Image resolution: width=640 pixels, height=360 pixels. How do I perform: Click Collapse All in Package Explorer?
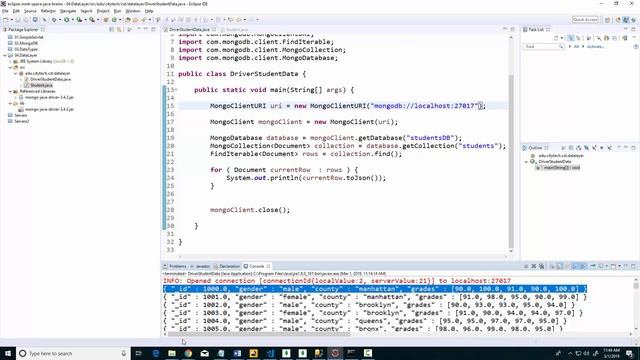(x=111, y=29)
